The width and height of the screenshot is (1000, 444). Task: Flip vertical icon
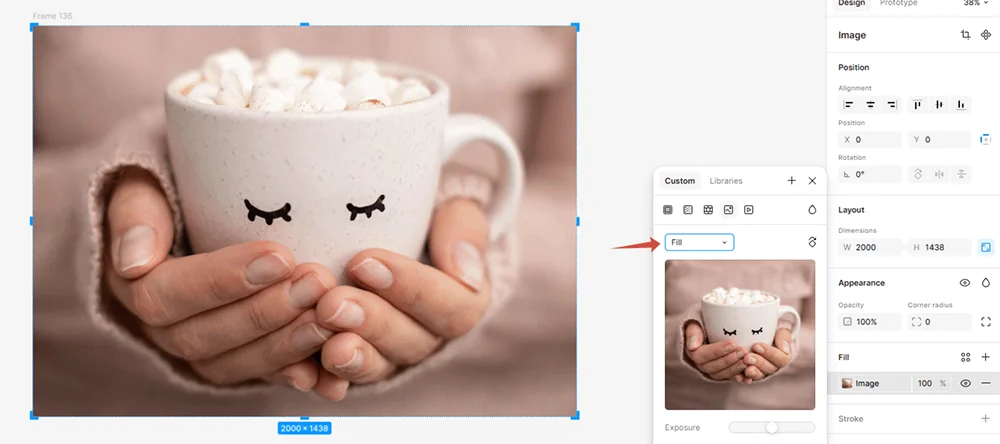961,174
